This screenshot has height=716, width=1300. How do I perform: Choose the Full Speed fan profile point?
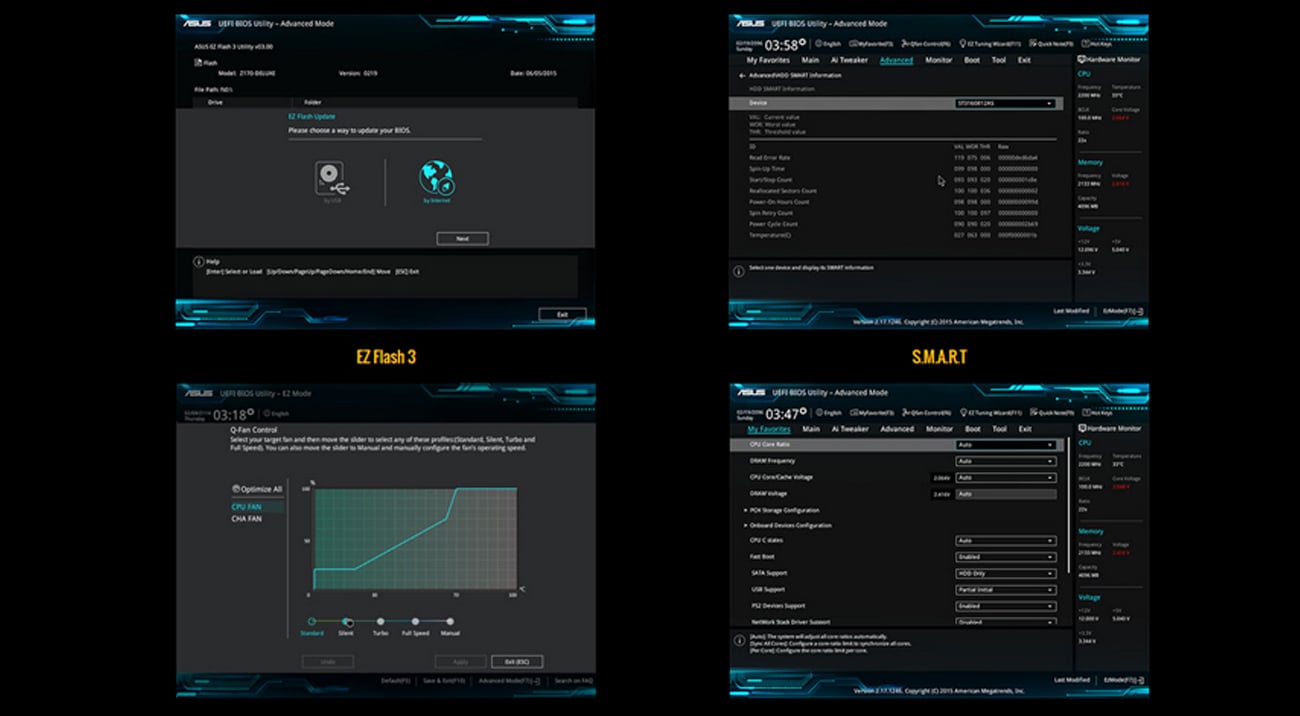click(415, 621)
